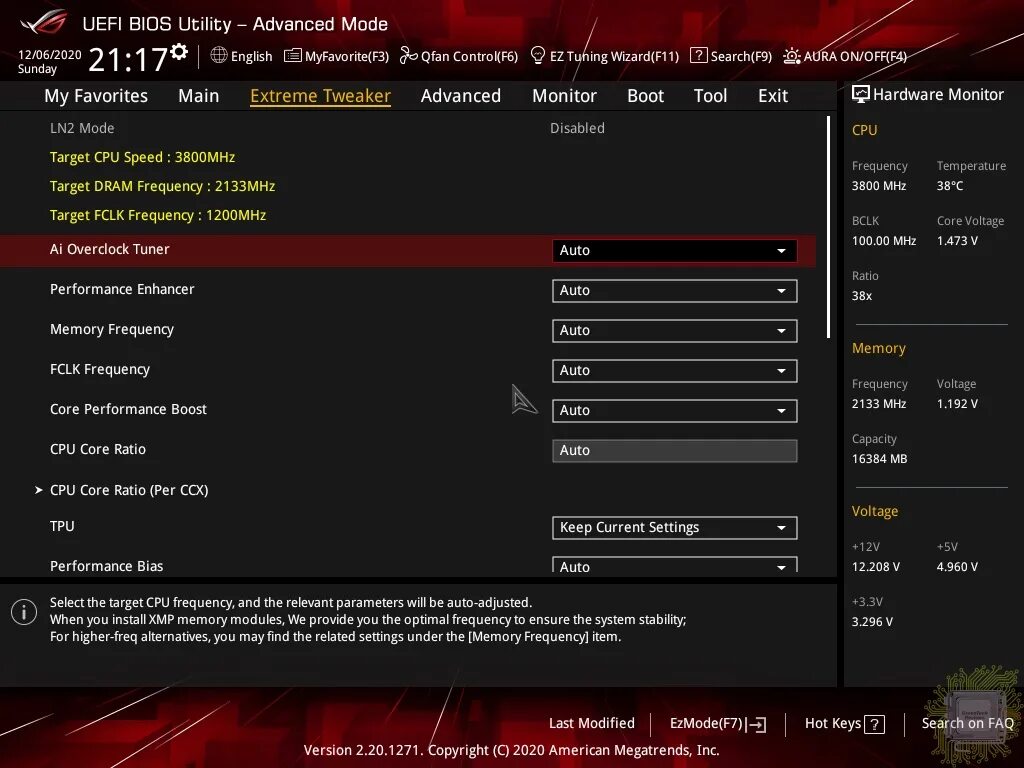The width and height of the screenshot is (1024, 768).
Task: Click the settings list scrollbar
Action: (828, 227)
